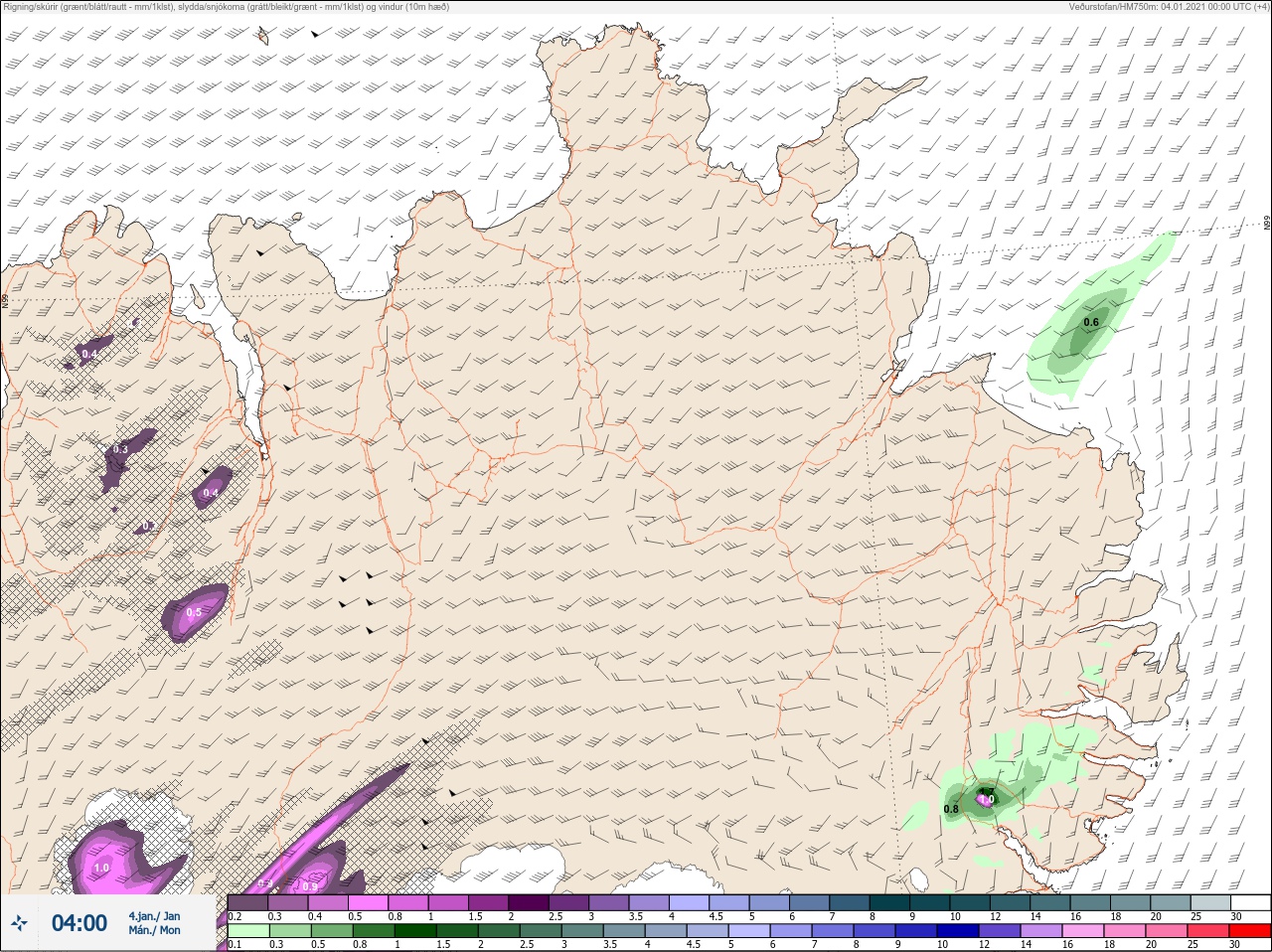The image size is (1272, 952).
Task: Click the snow legend label 3.5
Action: click(x=635, y=916)
